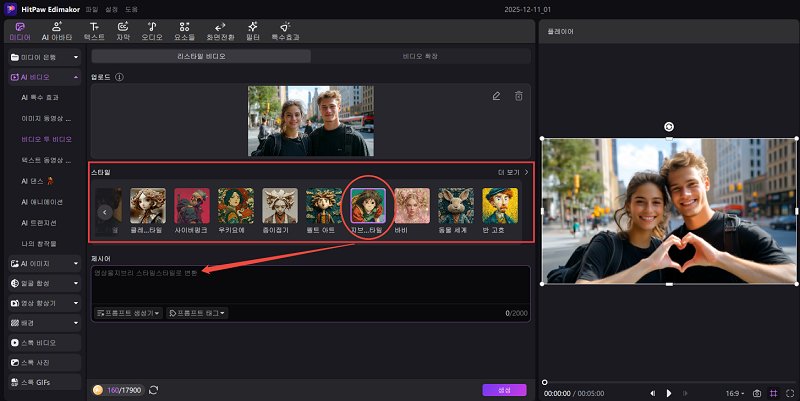Open the 설정 menu
Image resolution: width=800 pixels, height=401 pixels.
click(113, 8)
